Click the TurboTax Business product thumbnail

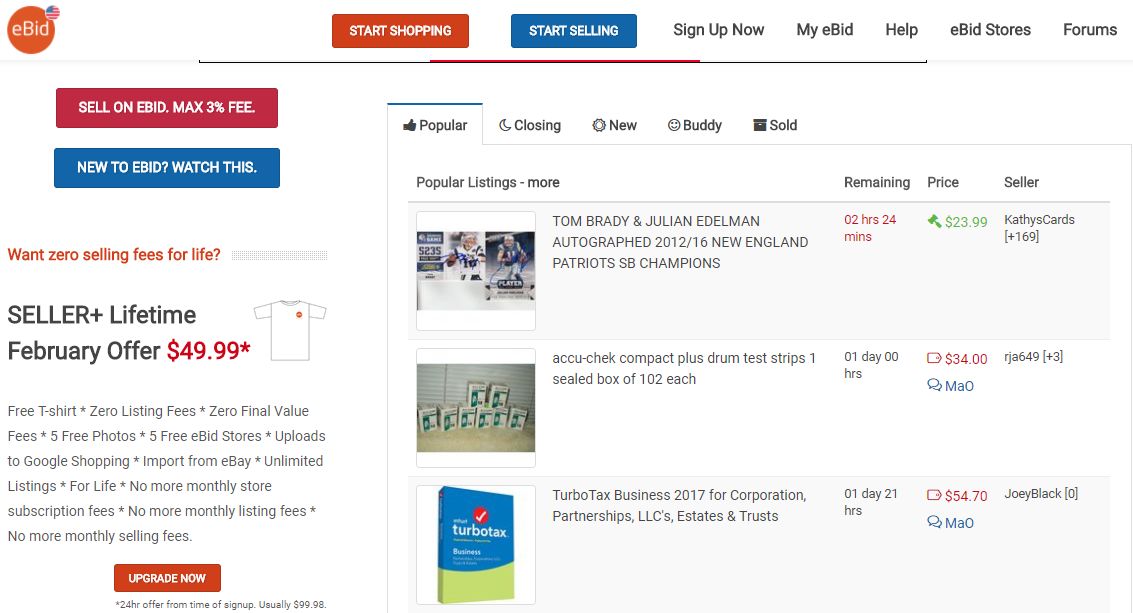[476, 544]
